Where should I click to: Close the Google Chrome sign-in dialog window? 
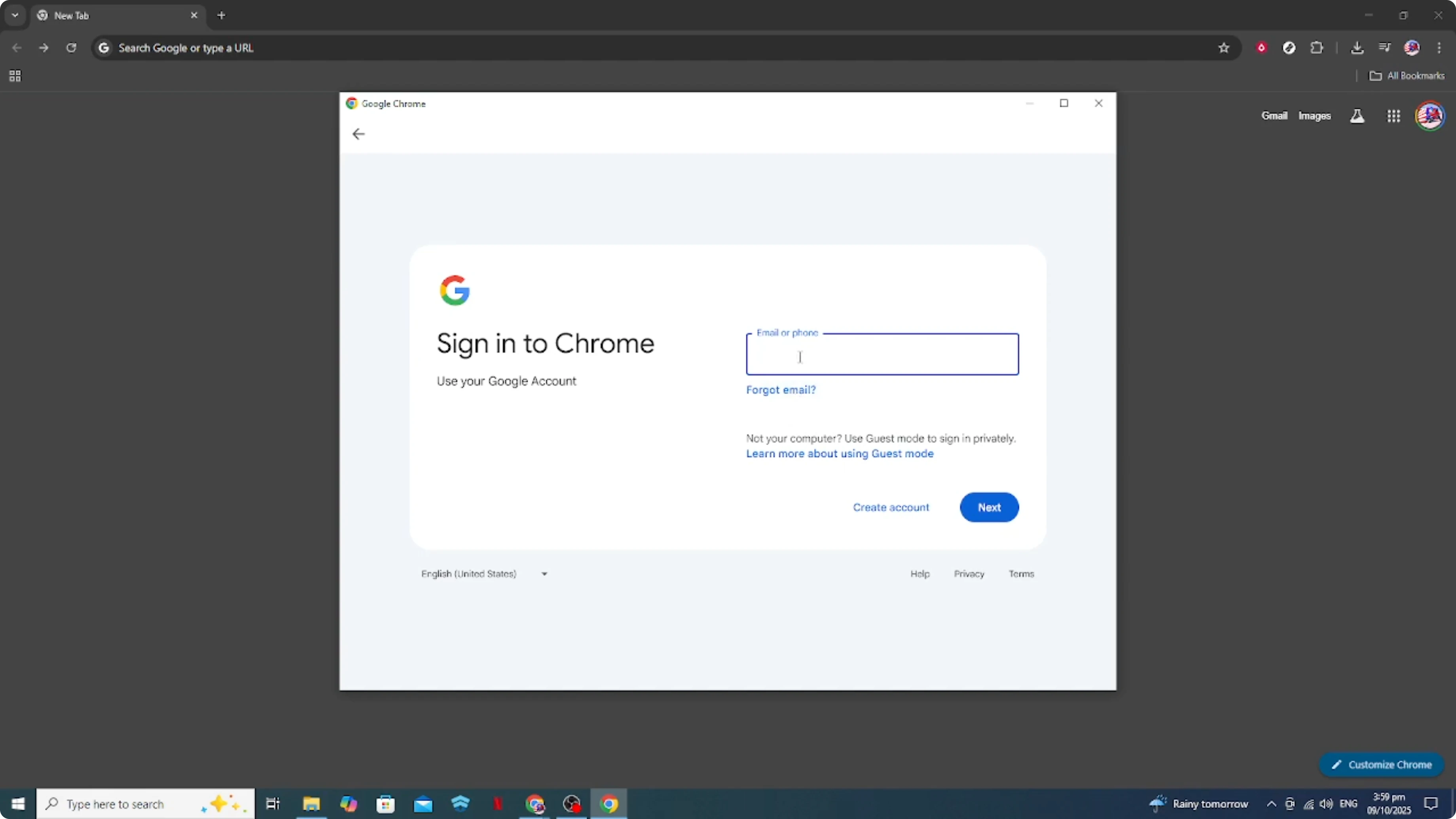1098,103
